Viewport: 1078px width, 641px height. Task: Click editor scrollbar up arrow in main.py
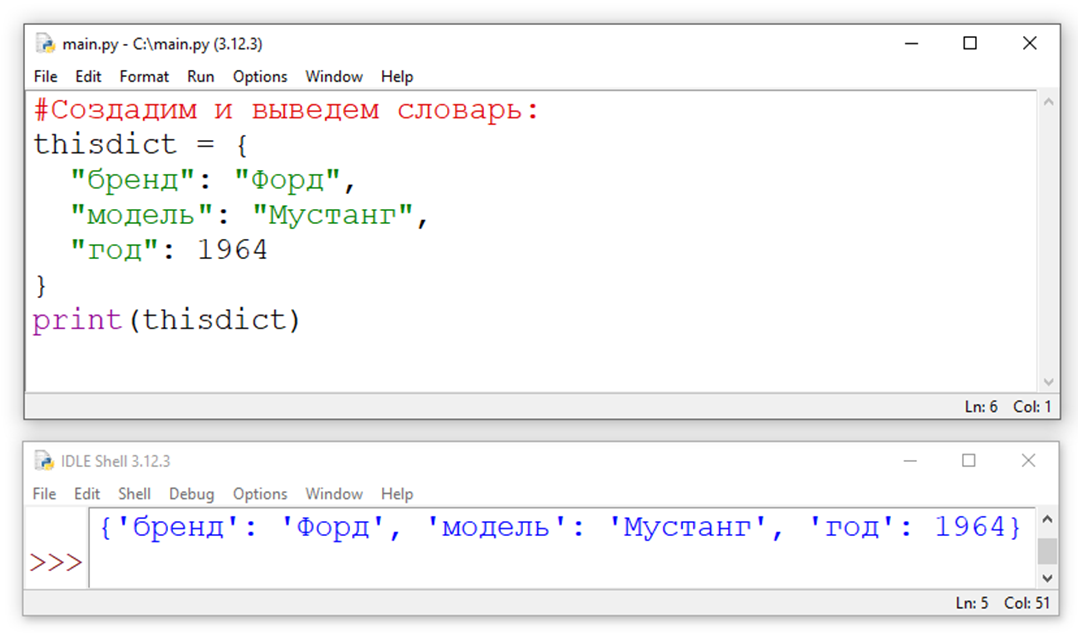point(1048,102)
